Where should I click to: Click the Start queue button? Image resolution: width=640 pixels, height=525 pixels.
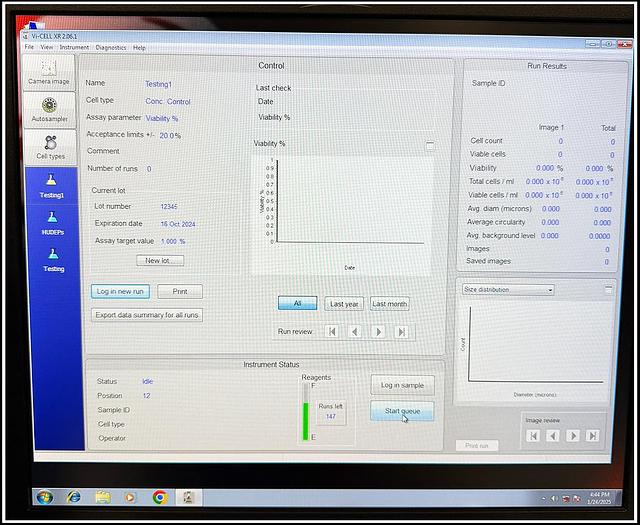tap(402, 411)
